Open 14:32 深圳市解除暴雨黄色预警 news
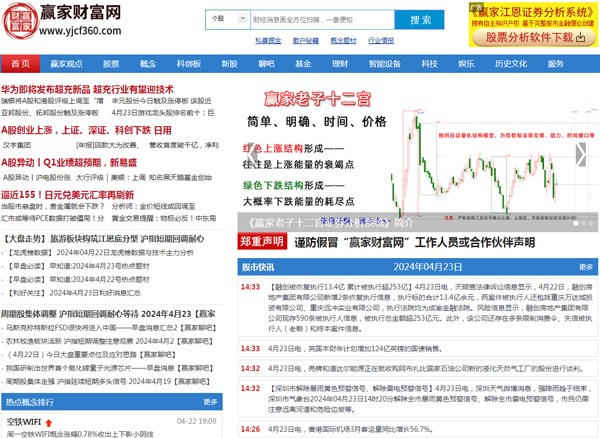This screenshot has width=600, height=438. point(417,399)
